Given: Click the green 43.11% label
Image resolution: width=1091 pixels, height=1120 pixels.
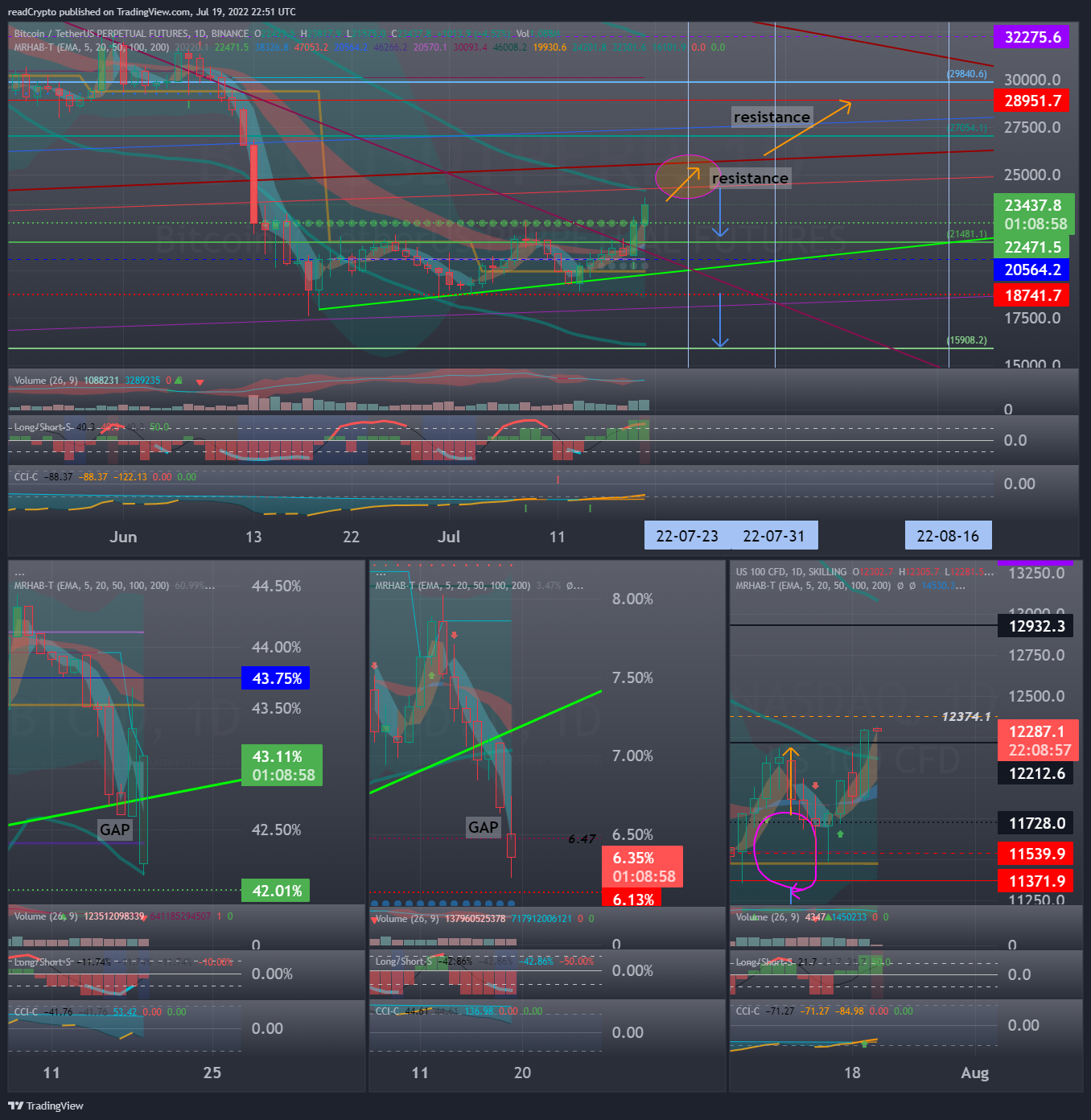Looking at the screenshot, I should 282,765.
